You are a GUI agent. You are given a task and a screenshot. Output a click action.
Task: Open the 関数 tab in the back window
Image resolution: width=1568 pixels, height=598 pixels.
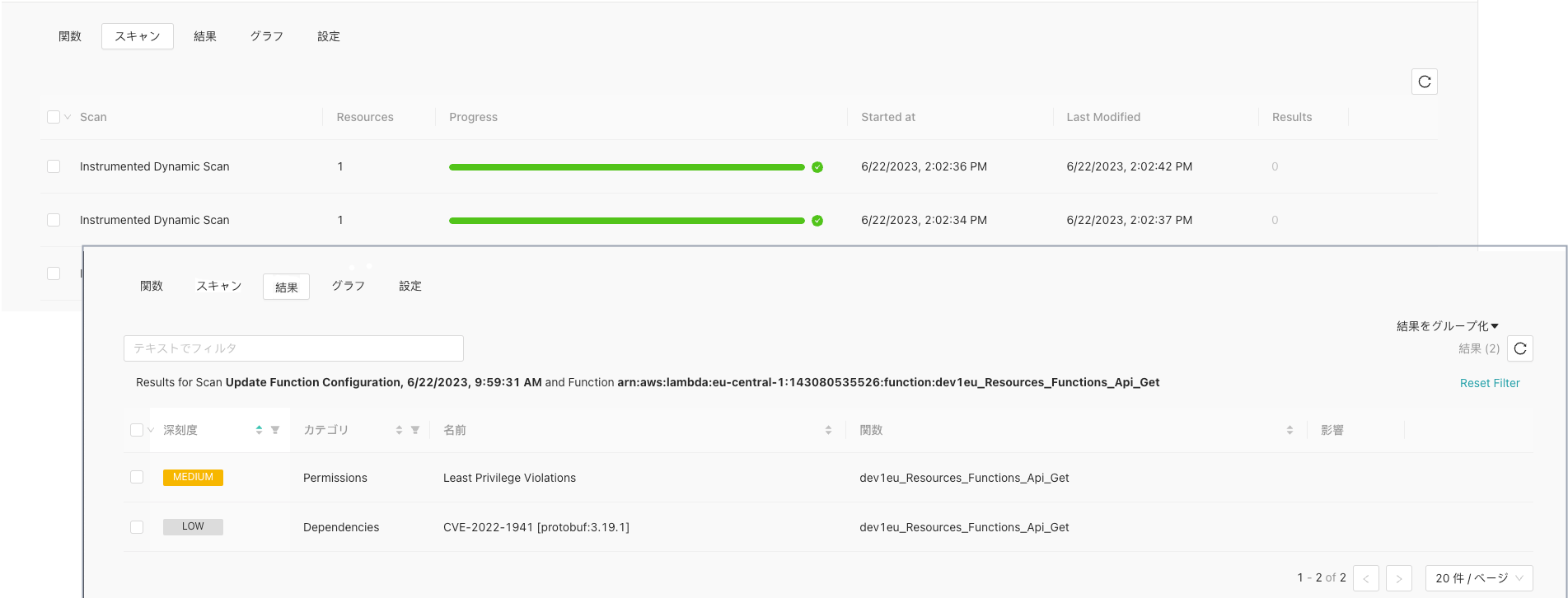pos(70,36)
